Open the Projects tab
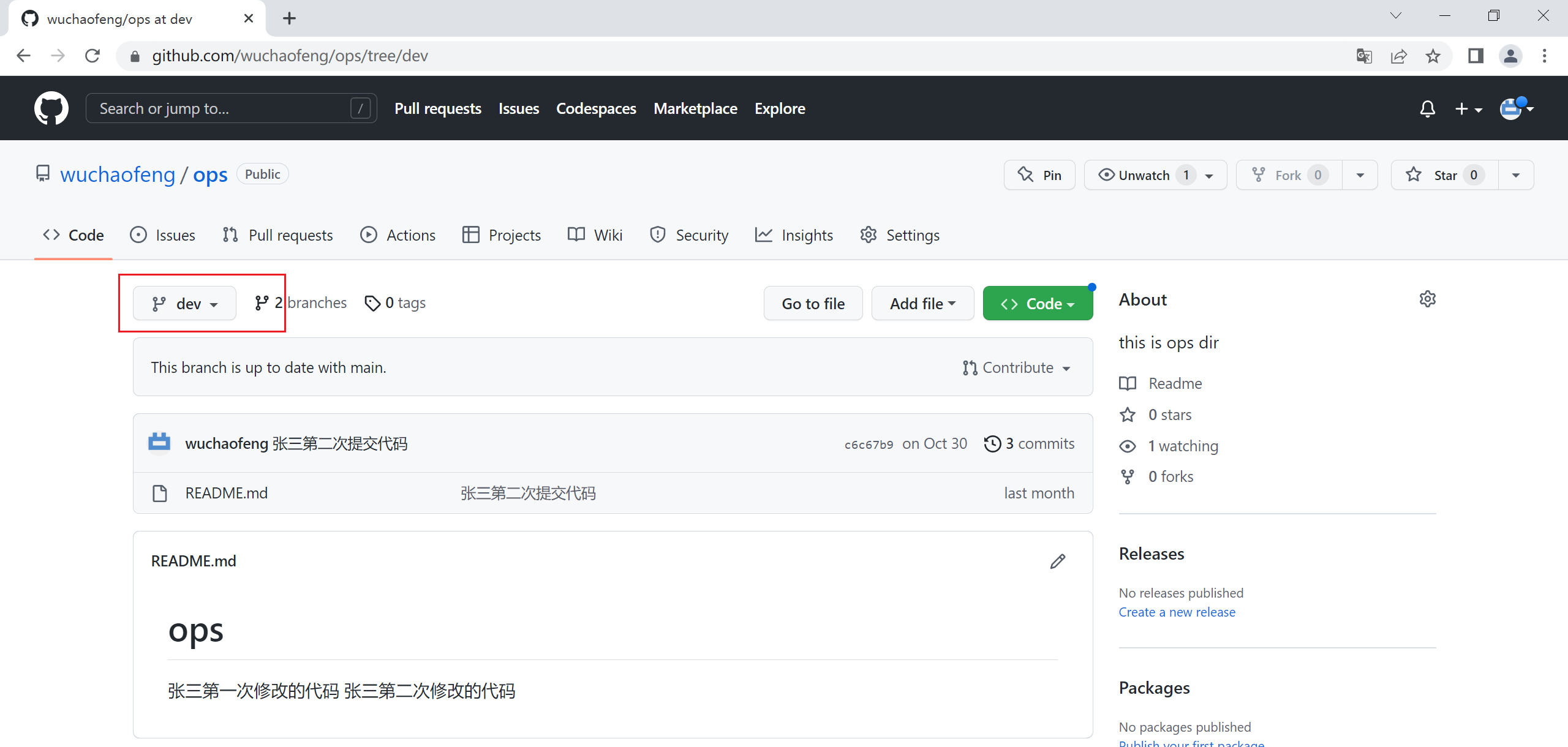 tap(502, 235)
